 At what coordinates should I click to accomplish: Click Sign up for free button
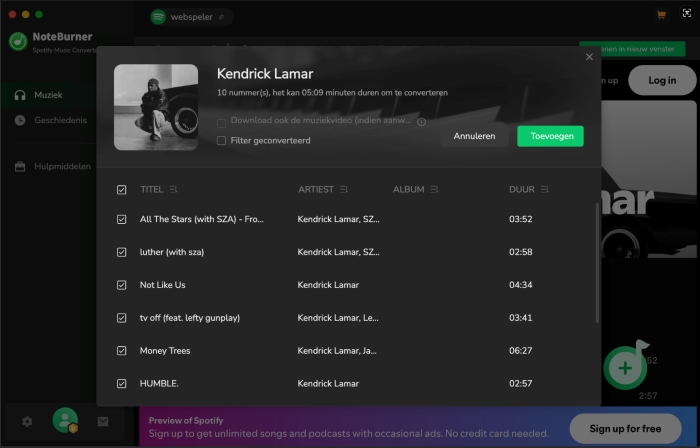coord(625,429)
